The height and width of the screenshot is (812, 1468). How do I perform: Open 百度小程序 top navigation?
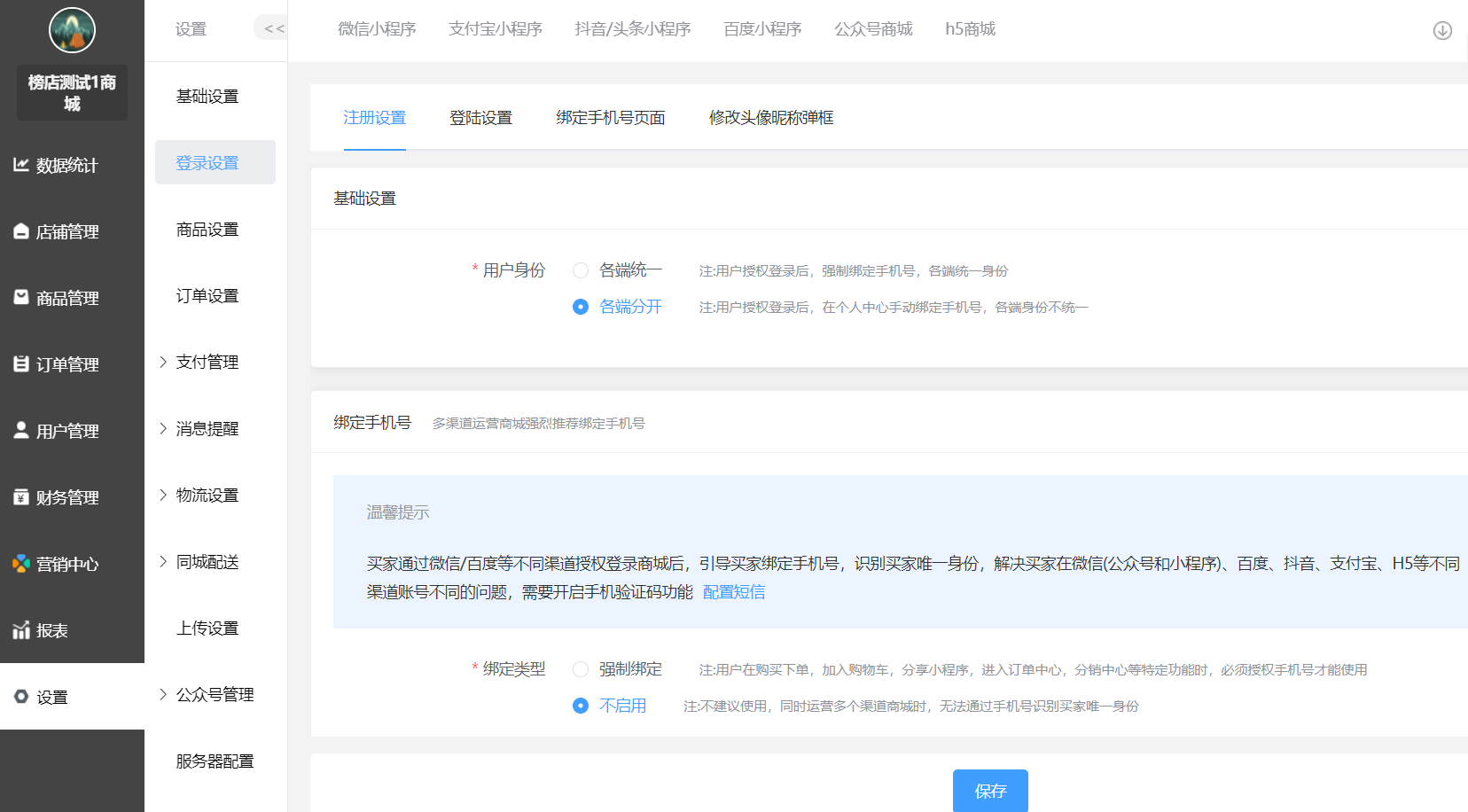762,29
